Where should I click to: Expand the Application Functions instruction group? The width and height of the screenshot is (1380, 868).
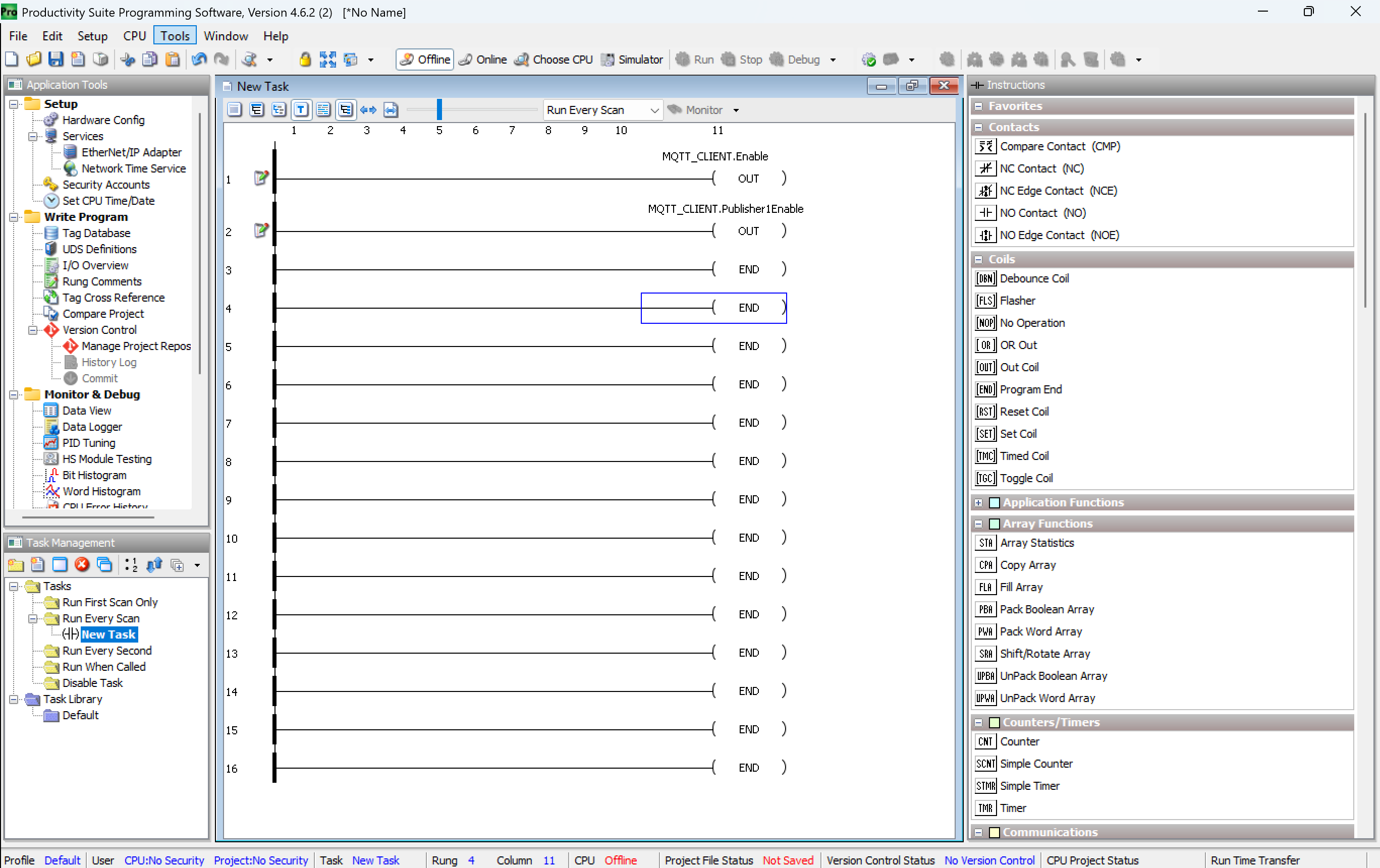(978, 502)
